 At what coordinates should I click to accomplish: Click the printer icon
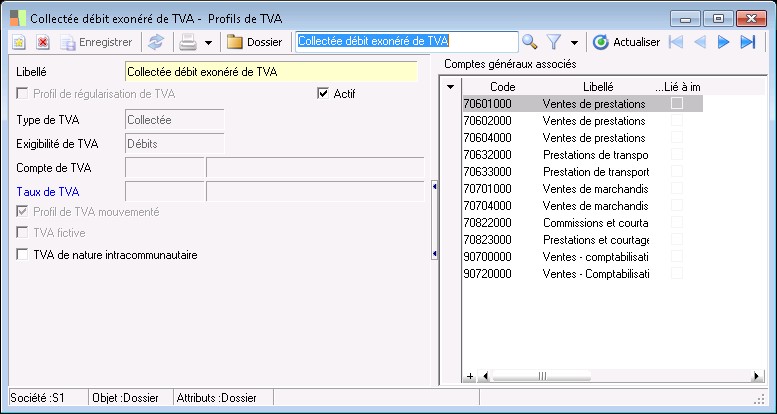188,43
